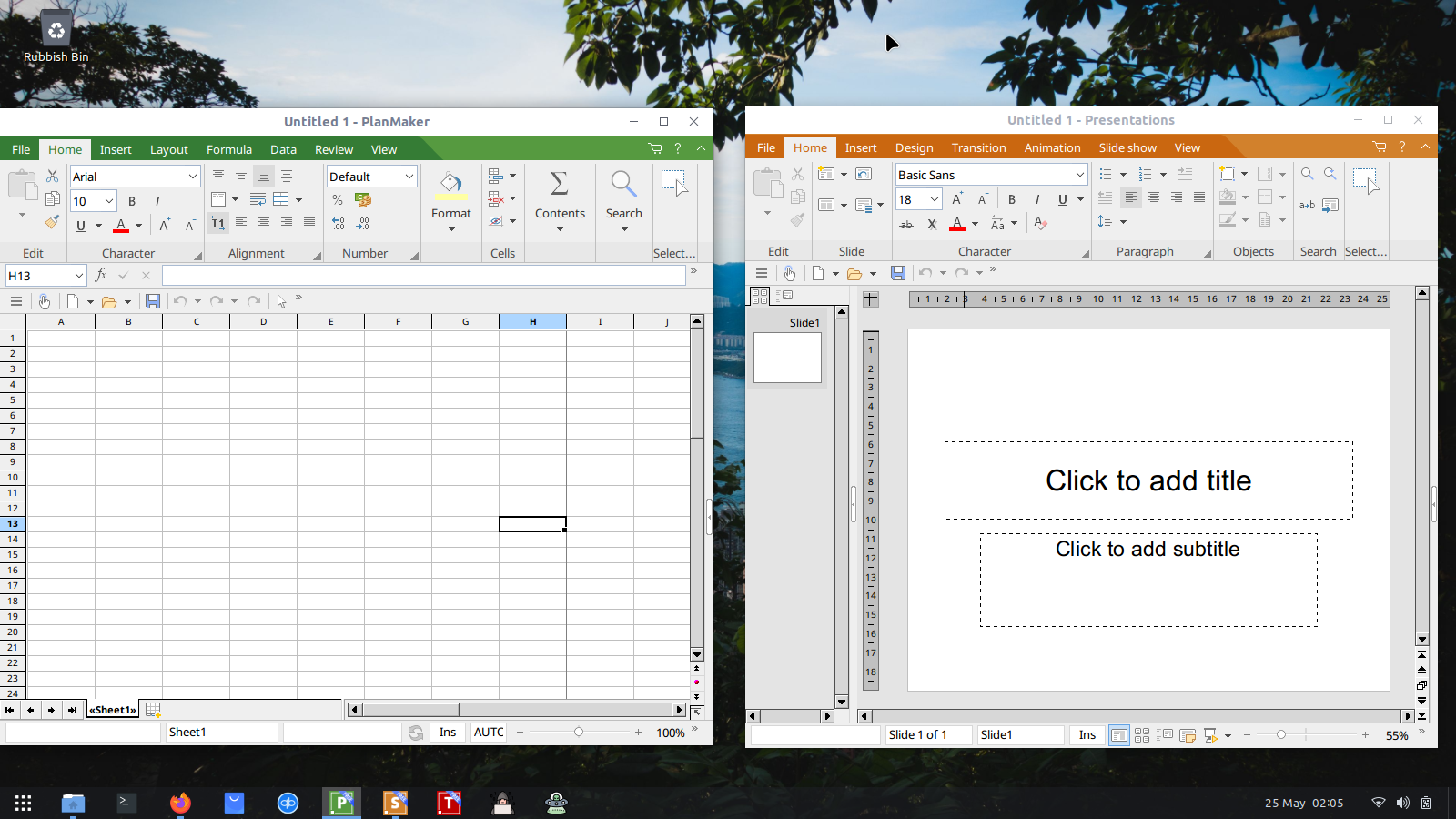Viewport: 1456px width, 819px height.
Task: Expand line spacing arrow in Presentations
Action: (x=1123, y=222)
